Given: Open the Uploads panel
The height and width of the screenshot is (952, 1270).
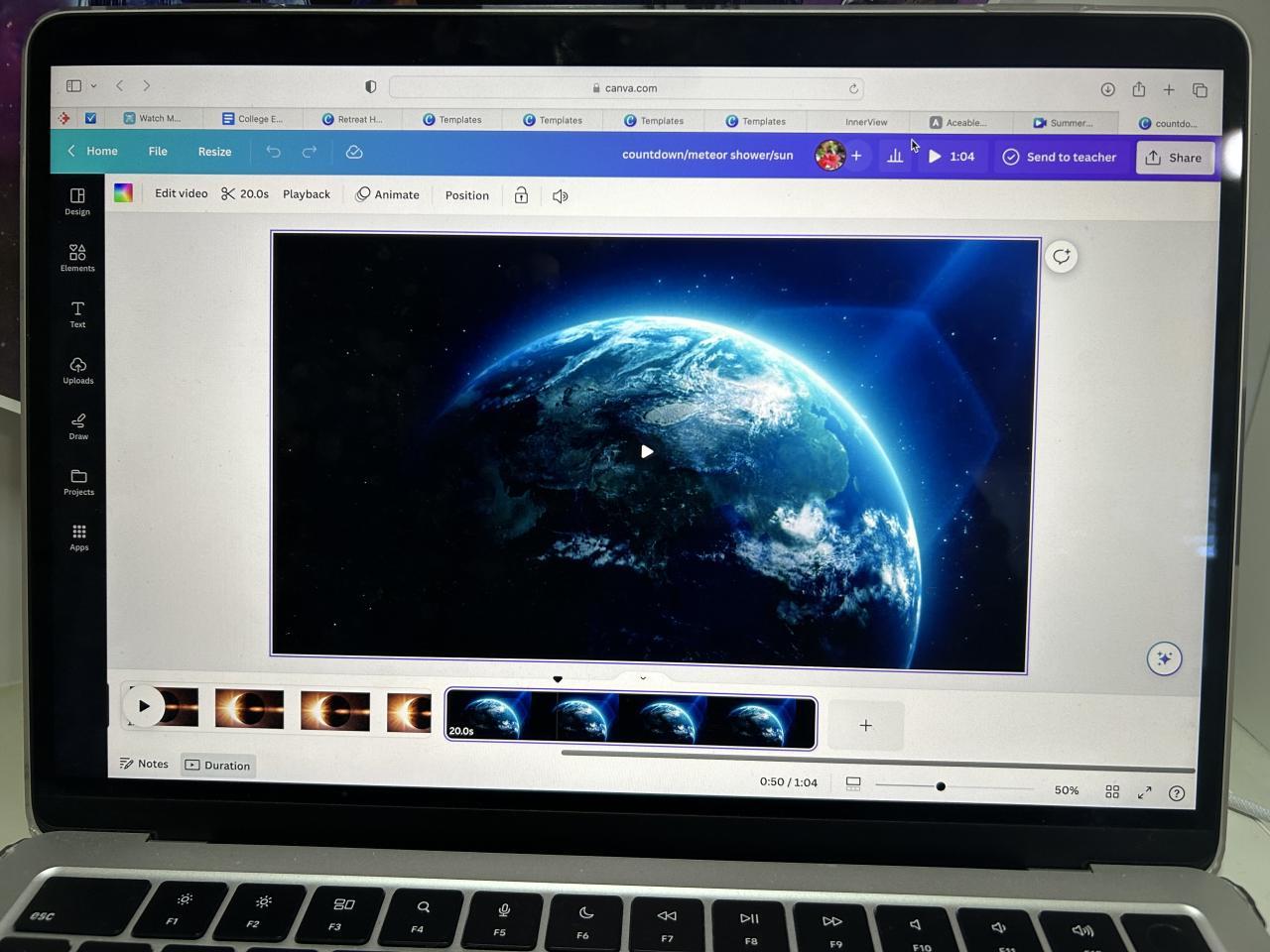Looking at the screenshot, I should click(x=78, y=370).
